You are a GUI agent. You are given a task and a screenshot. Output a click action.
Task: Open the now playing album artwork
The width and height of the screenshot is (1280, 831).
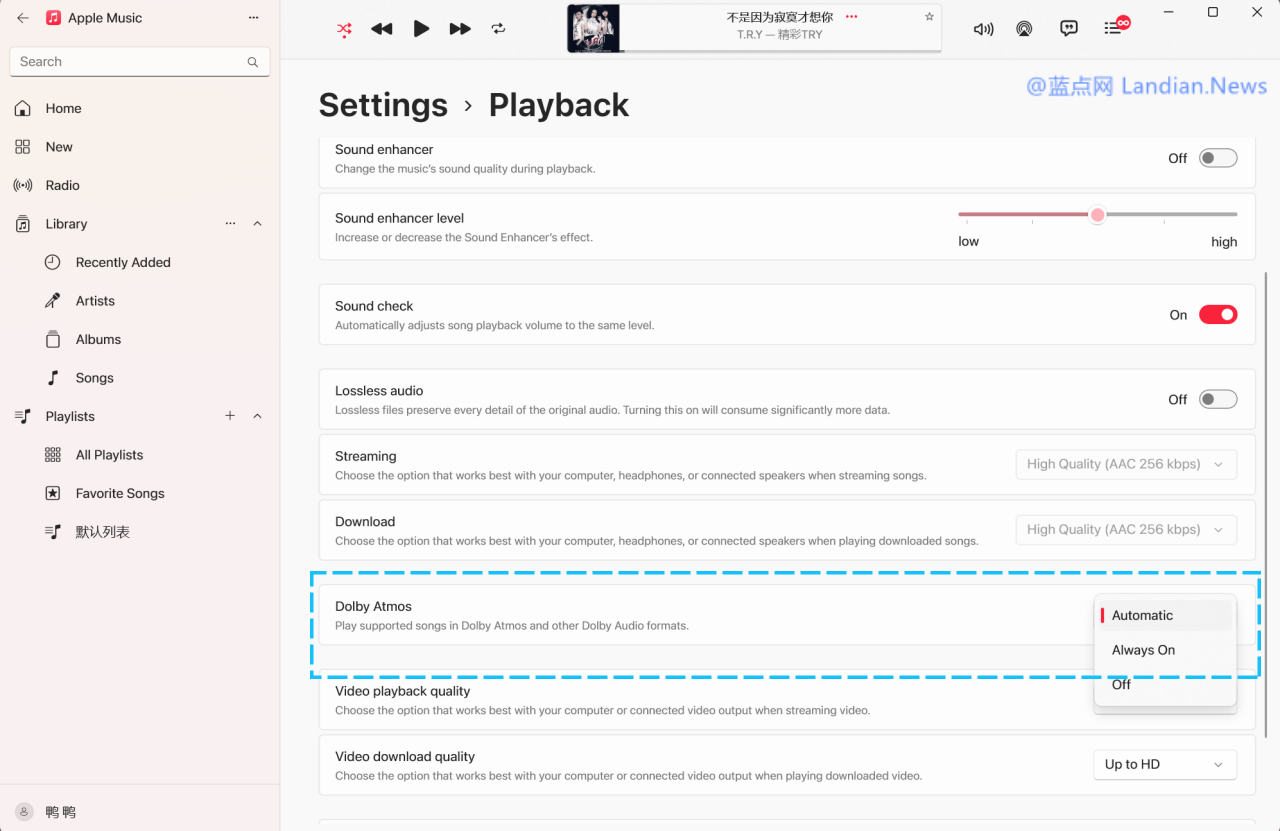(594, 28)
